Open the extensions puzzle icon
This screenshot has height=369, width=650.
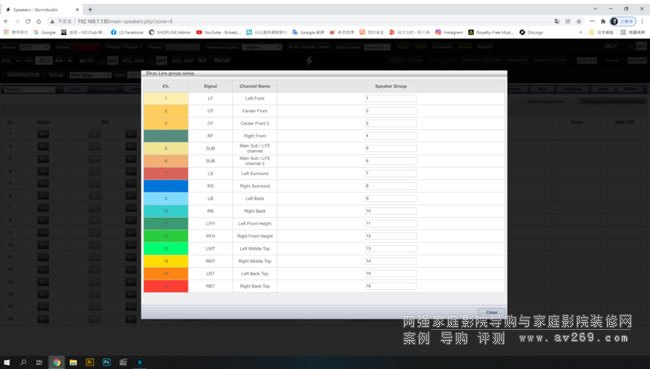603,21
